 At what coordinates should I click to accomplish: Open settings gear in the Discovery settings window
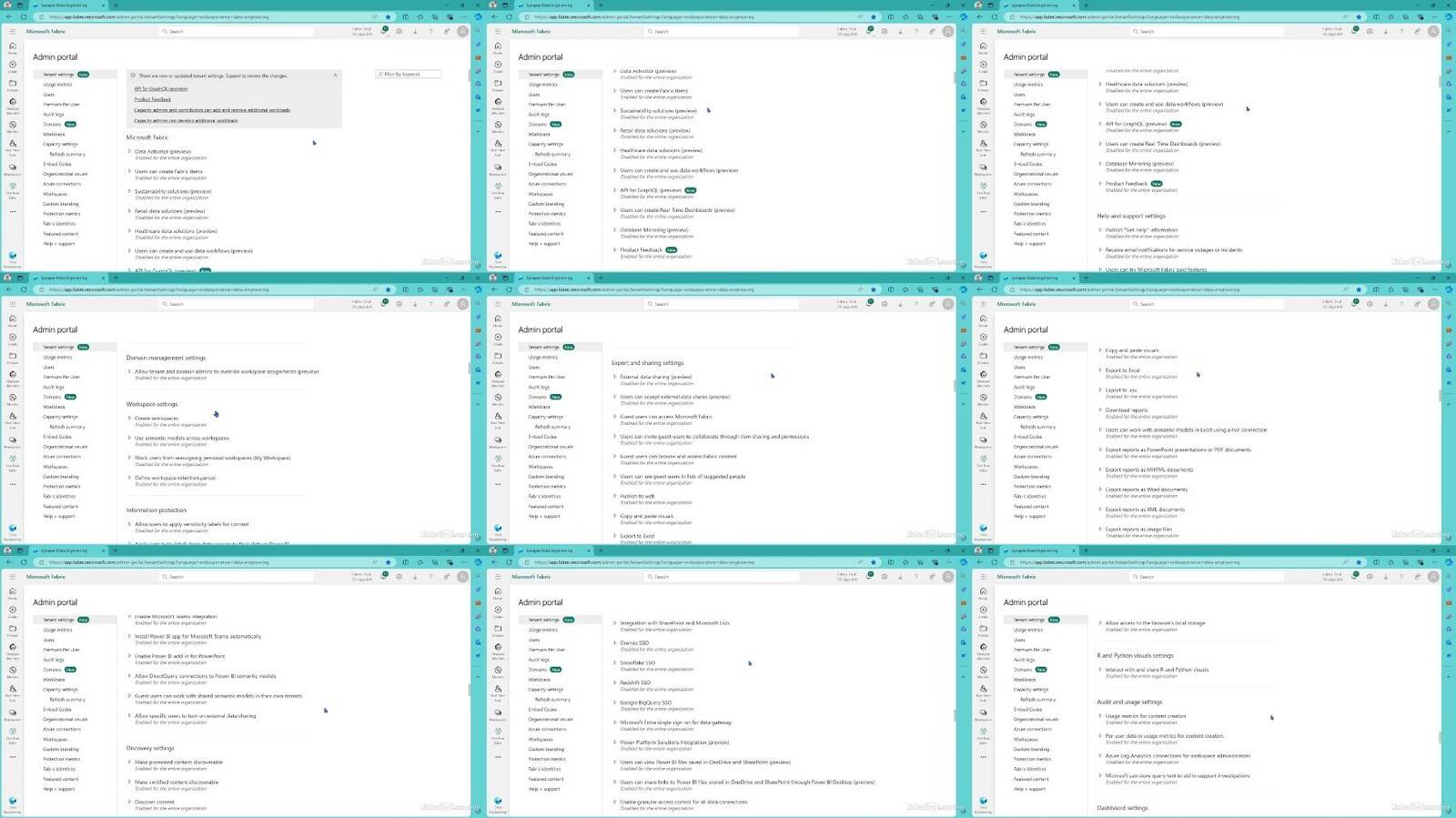(399, 576)
